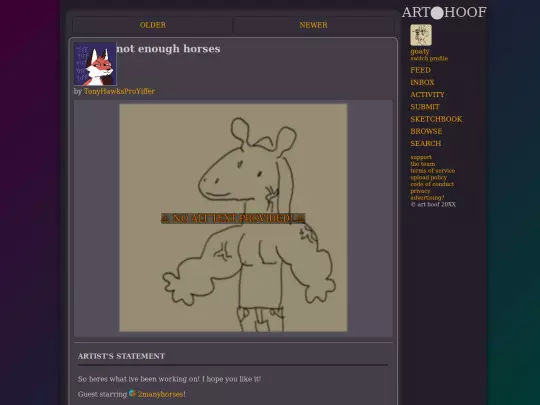
Task: Click the ARTIST'S STATEMENT heading
Action: [121, 356]
